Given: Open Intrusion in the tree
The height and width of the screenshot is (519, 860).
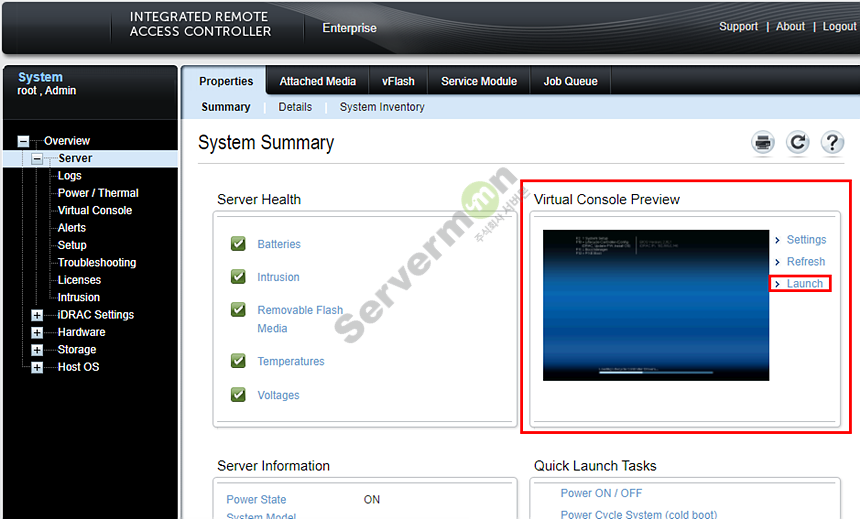Looking at the screenshot, I should coord(79,297).
